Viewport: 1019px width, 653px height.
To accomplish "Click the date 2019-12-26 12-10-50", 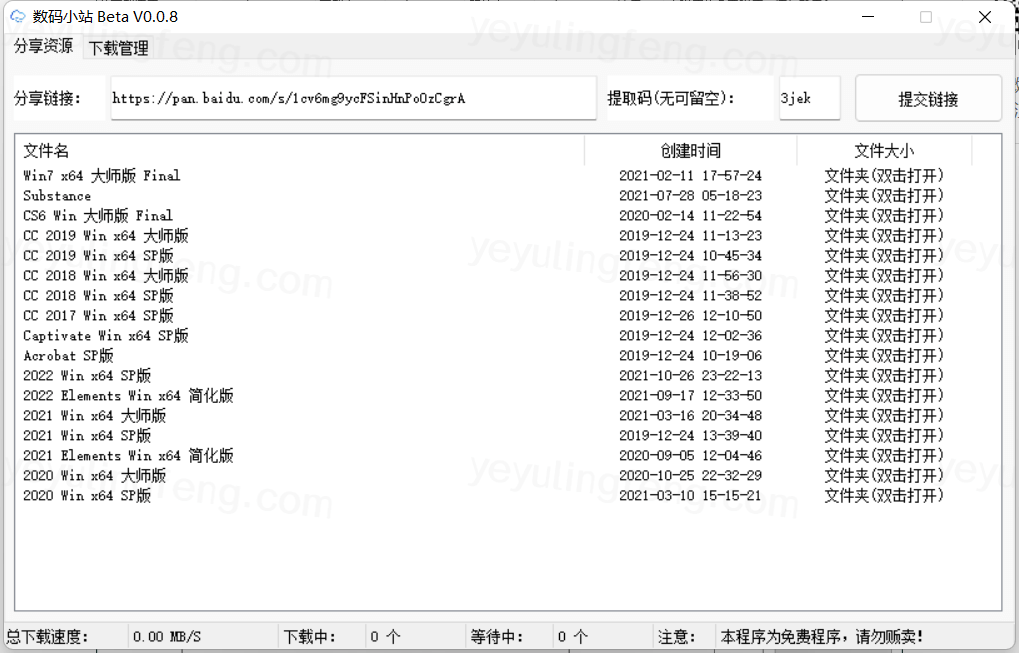I will [x=690, y=316].
